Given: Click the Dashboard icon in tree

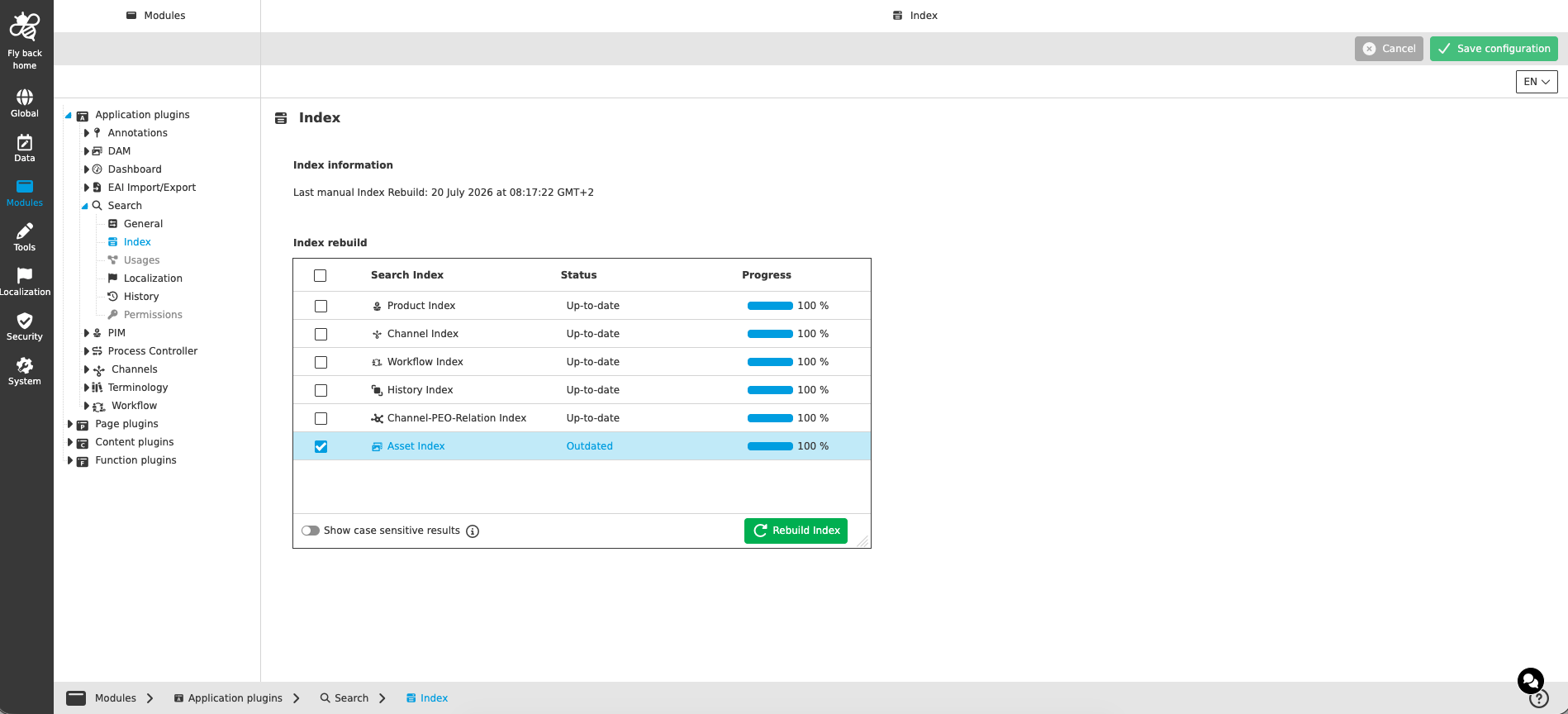Looking at the screenshot, I should coord(97,169).
